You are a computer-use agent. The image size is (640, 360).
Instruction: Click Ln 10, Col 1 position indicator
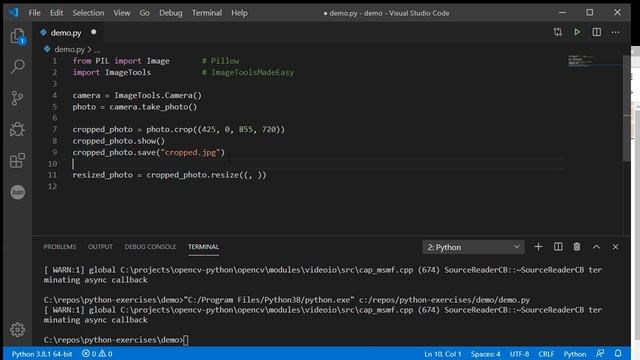pyautogui.click(x=442, y=354)
